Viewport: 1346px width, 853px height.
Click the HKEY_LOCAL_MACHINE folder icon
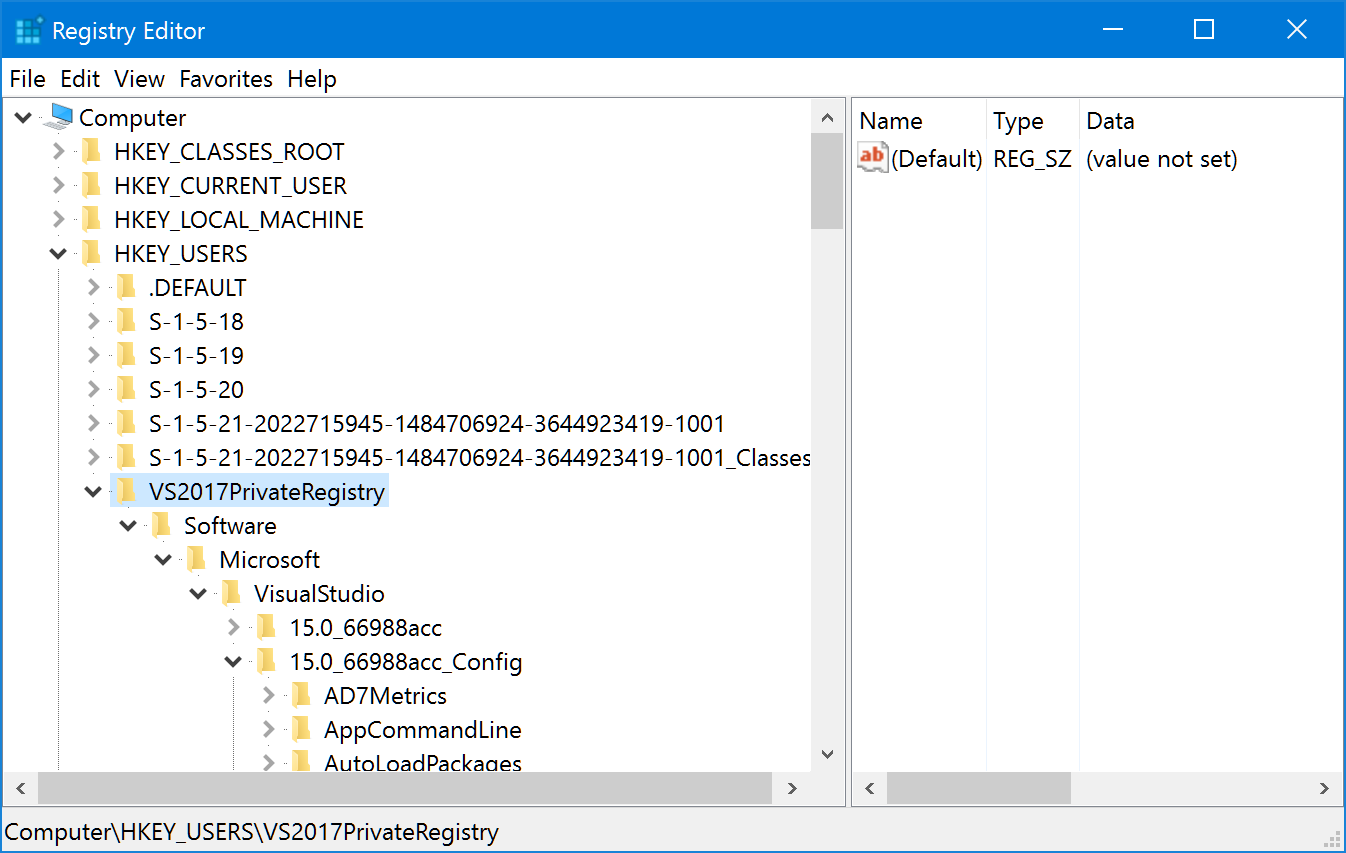[x=92, y=220]
